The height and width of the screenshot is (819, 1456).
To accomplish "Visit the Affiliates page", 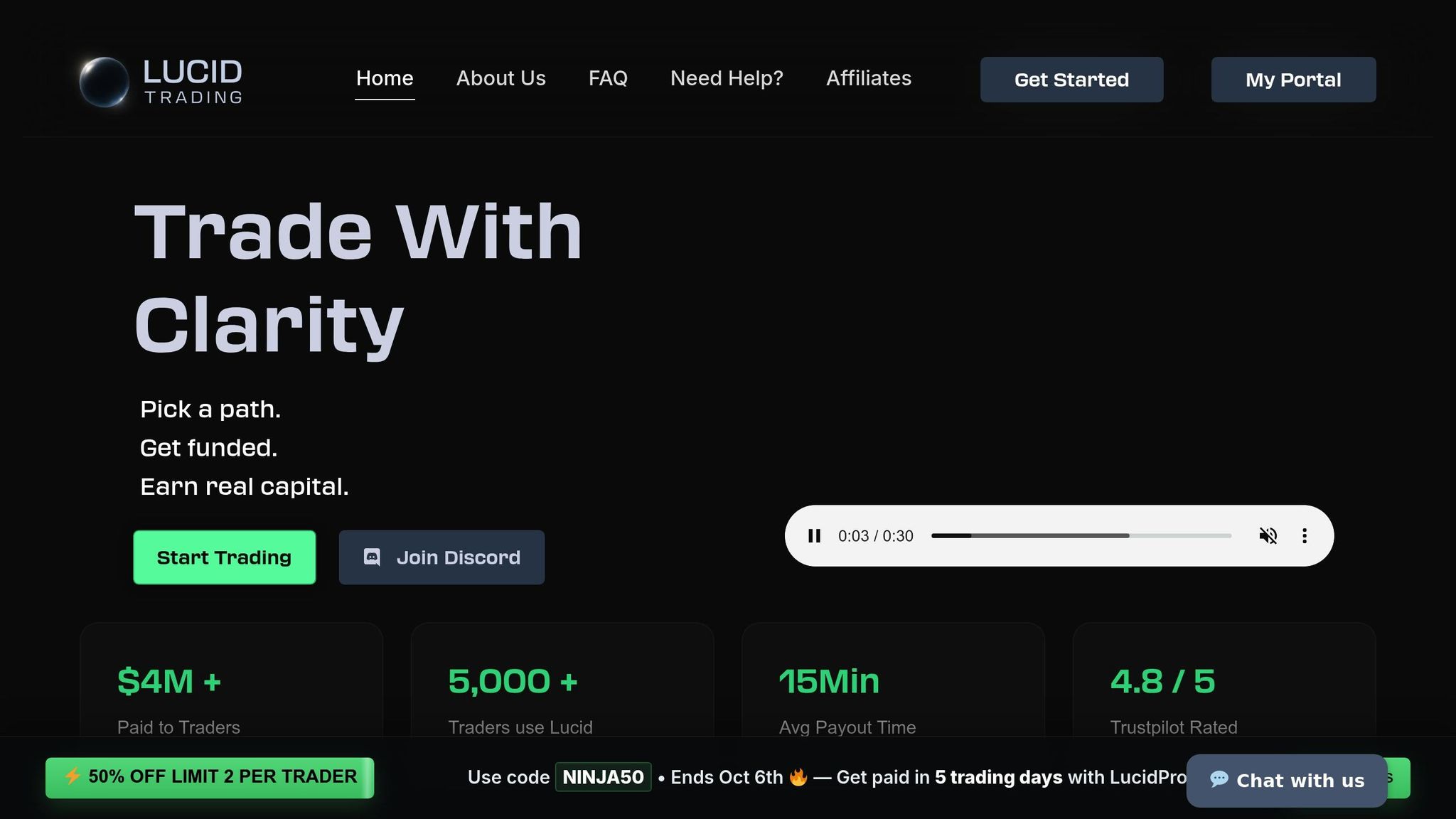I will tap(869, 79).
